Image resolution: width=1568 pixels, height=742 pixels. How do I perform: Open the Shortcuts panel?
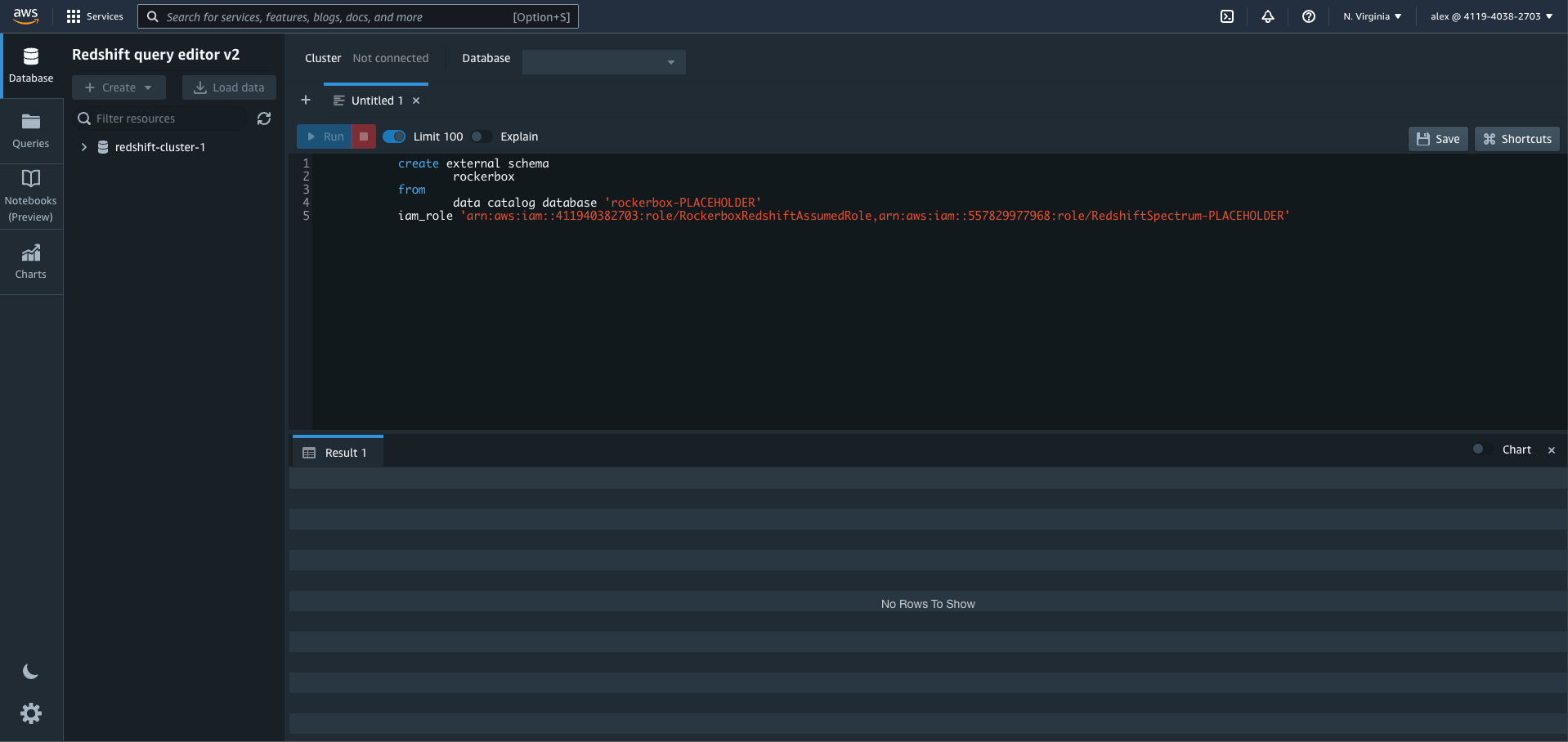pos(1517,139)
